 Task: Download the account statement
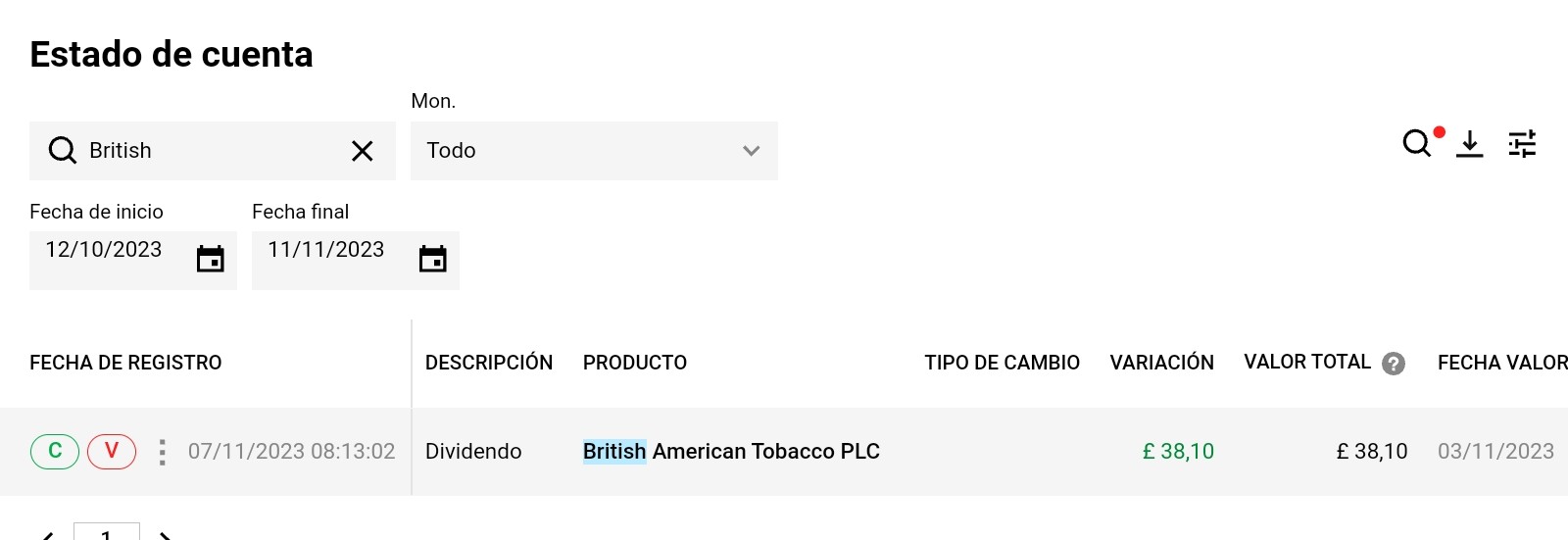coord(1469,144)
